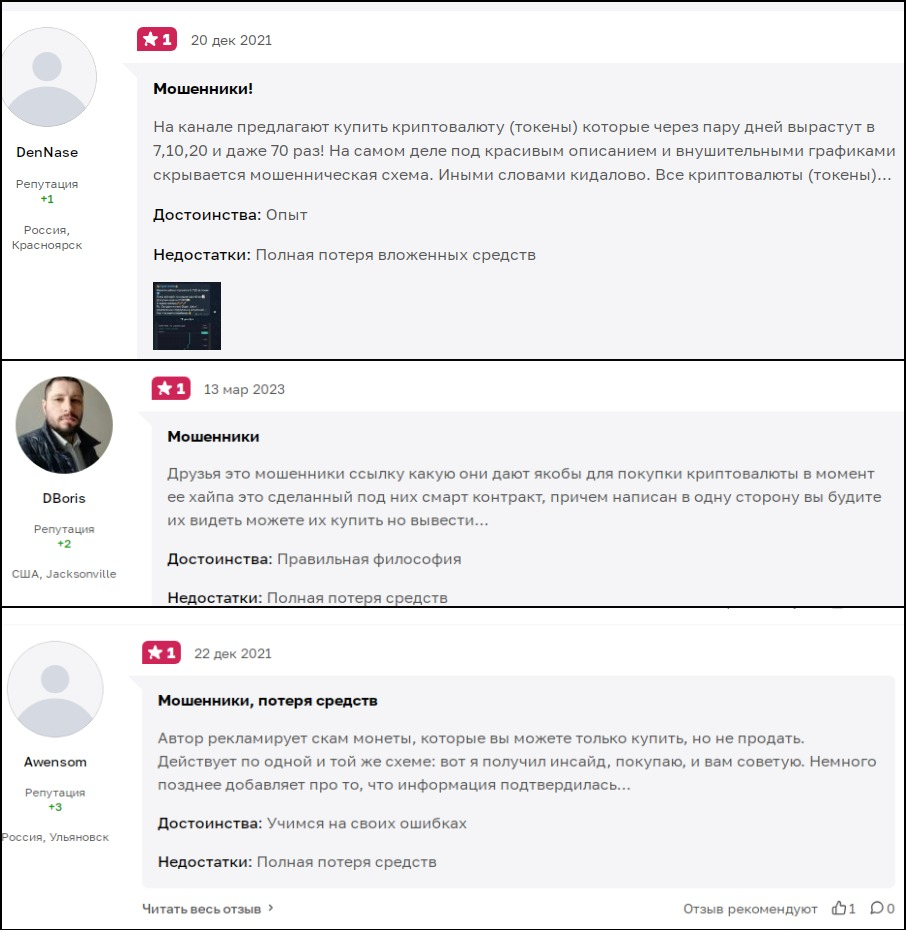Viewport: 906px width, 930px height.
Task: Like the Awensom review with thumbs-up icon
Action: tap(839, 909)
